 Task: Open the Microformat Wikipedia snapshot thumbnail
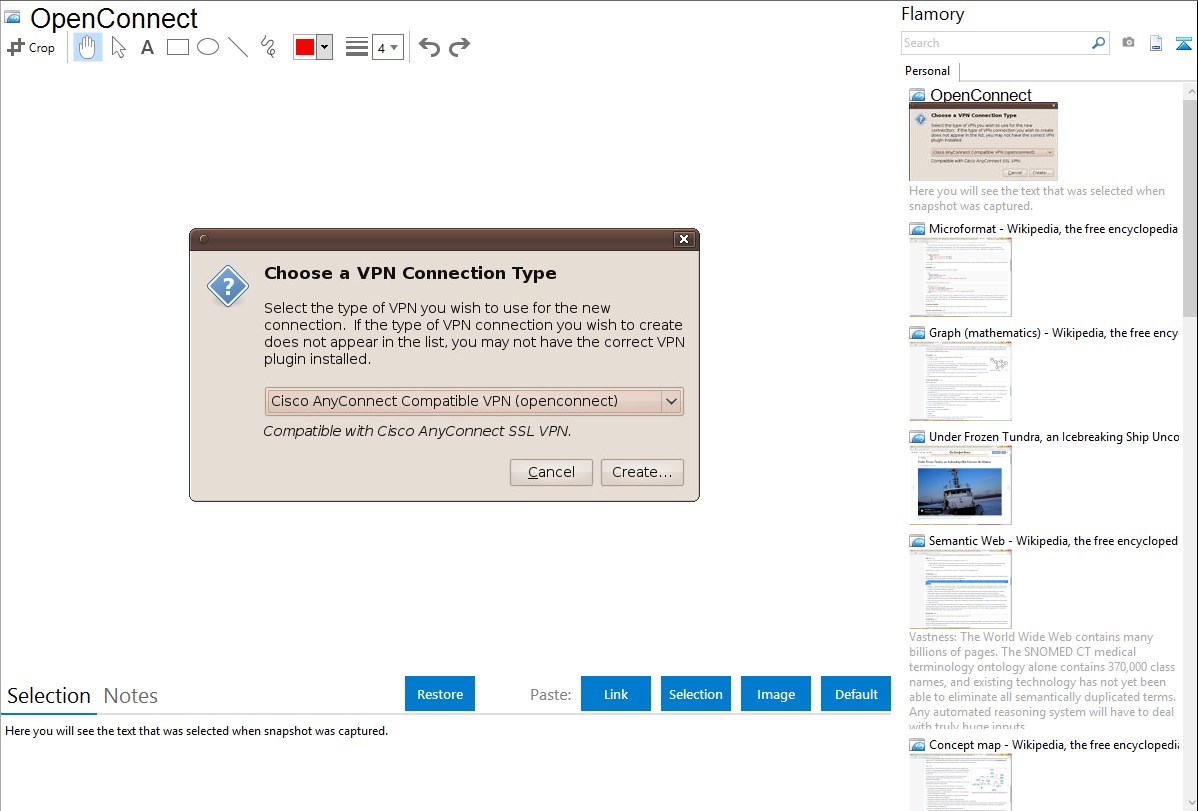960,277
